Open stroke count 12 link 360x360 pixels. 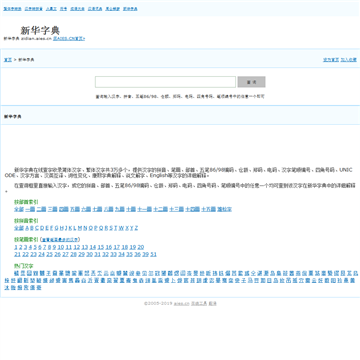click(x=77, y=247)
